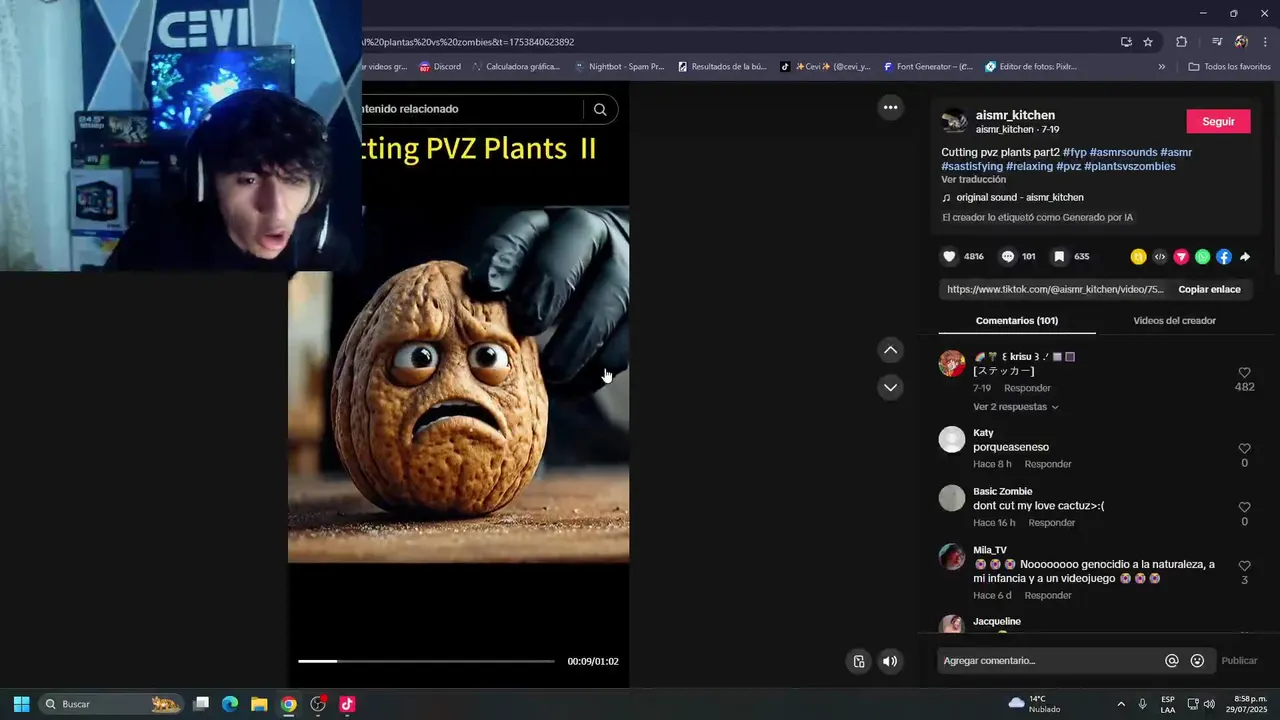
Task: Go to the previous video arrow
Action: click(x=890, y=350)
